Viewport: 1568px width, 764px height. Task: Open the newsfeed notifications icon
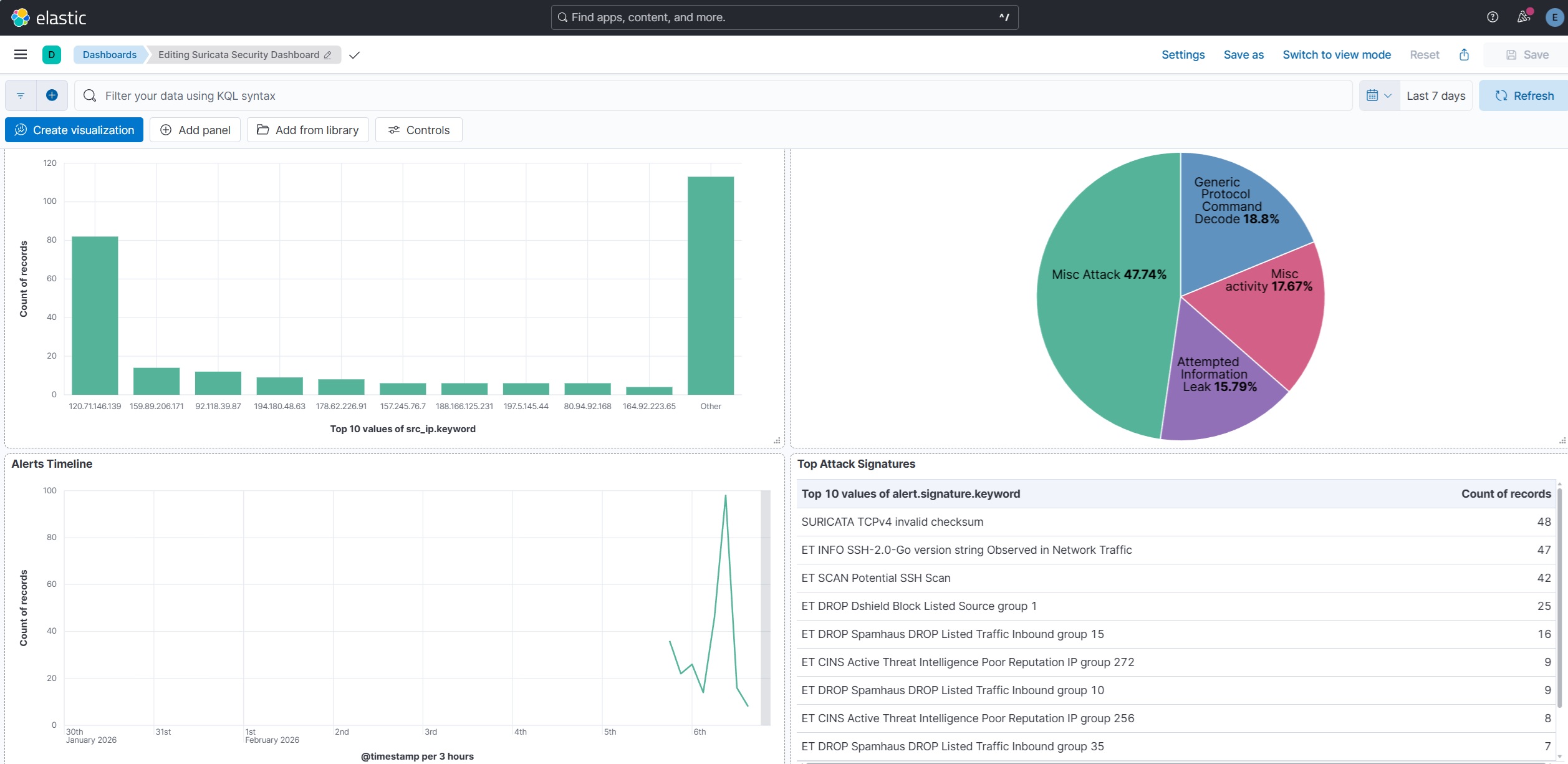point(1523,17)
